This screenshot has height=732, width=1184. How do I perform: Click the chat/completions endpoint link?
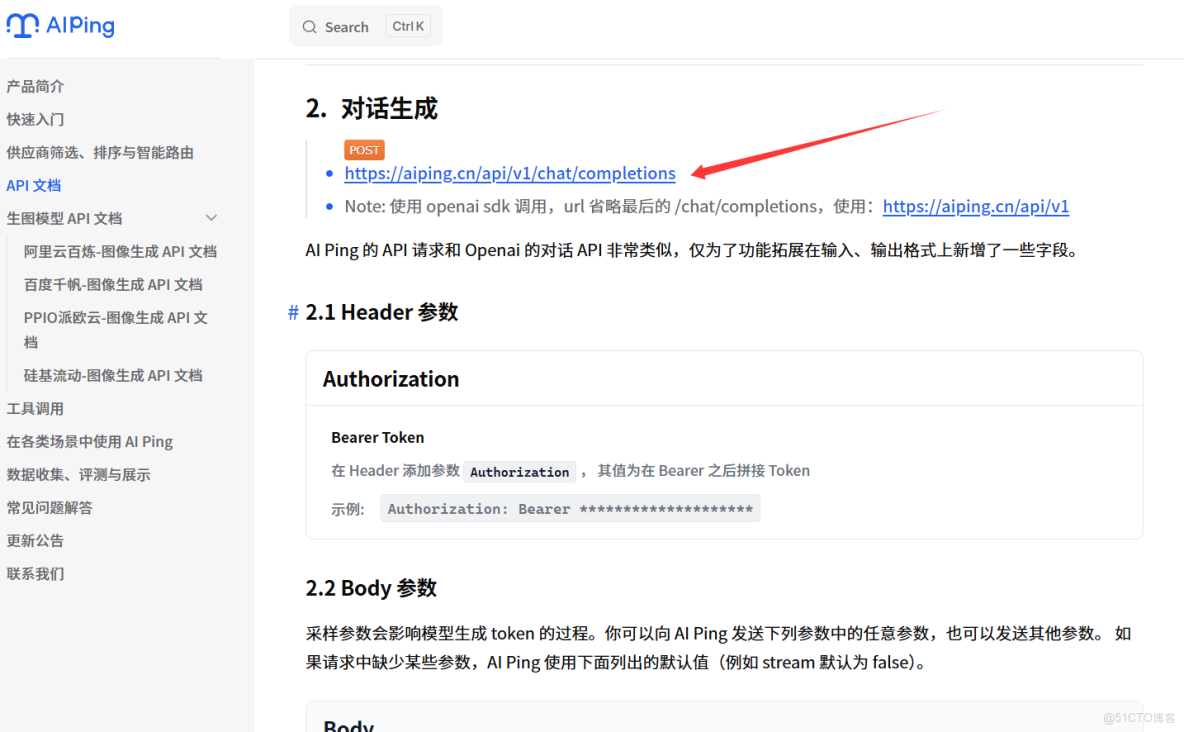click(510, 173)
